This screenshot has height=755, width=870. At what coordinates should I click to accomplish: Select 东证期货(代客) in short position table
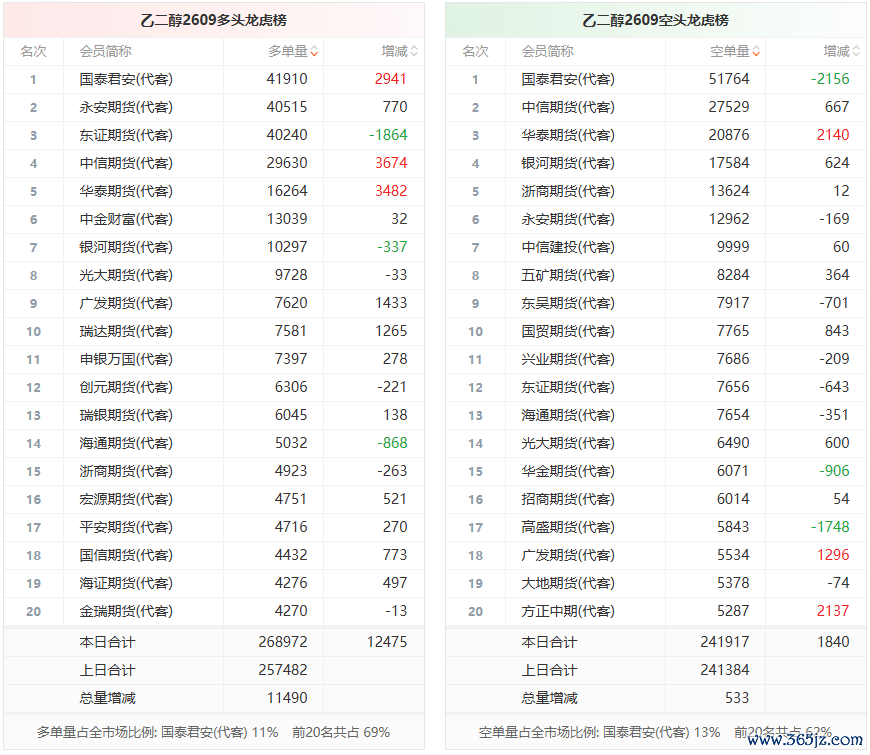coord(568,387)
